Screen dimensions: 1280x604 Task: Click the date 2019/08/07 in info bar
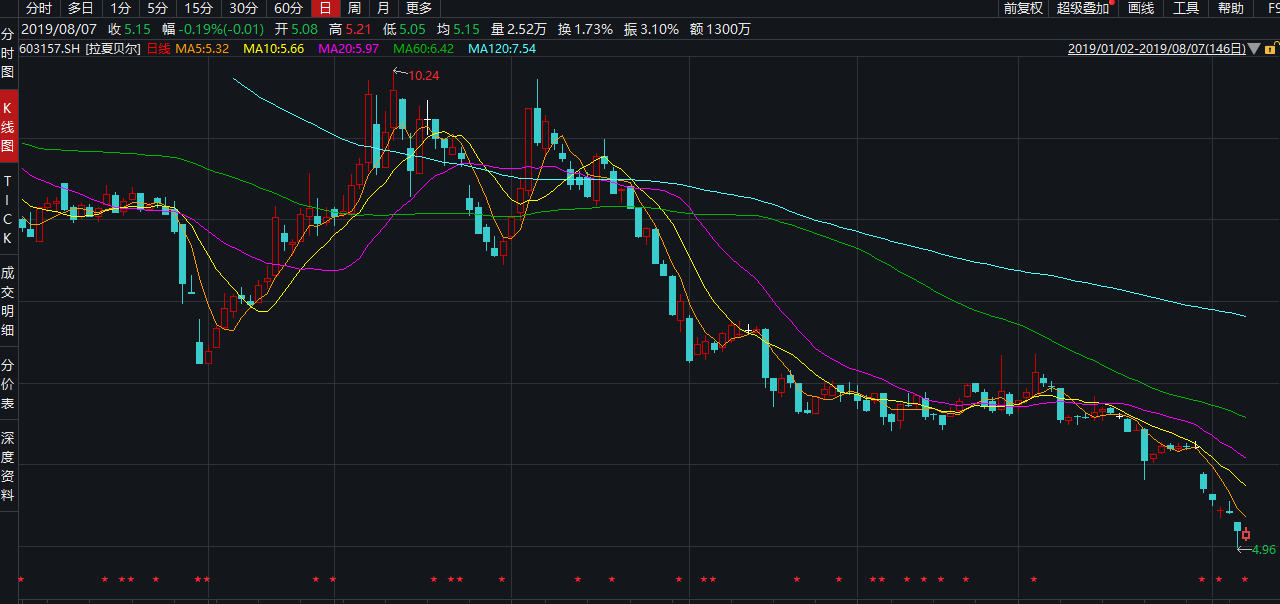57,29
